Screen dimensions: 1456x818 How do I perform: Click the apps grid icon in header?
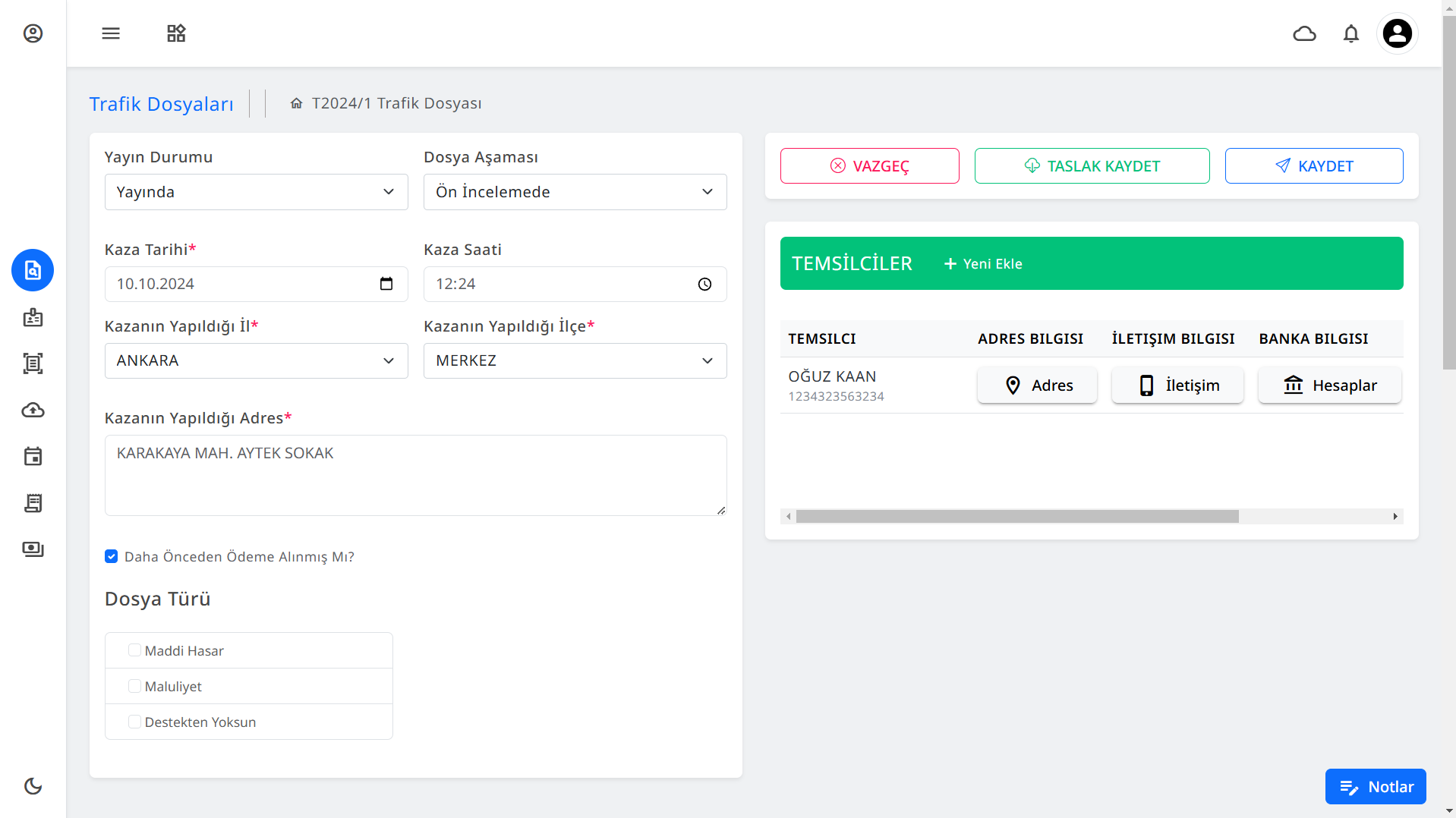[176, 33]
